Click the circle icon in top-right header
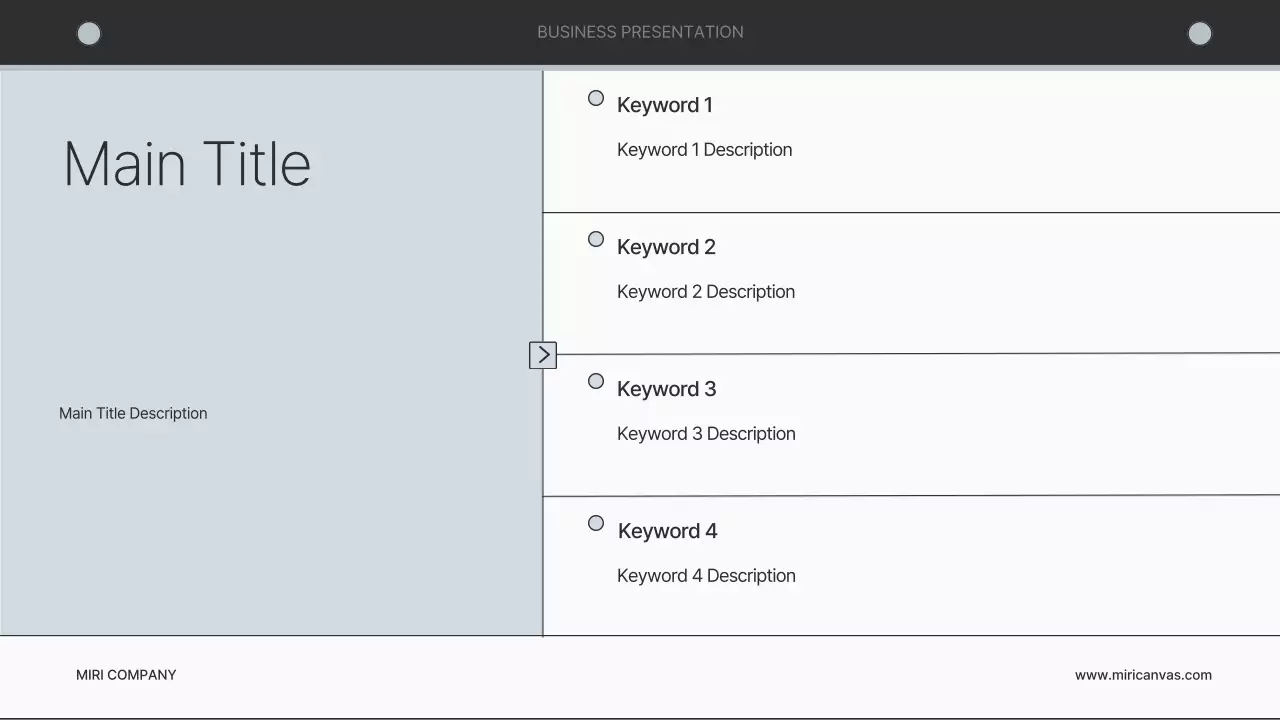The image size is (1280, 720). (x=1199, y=34)
